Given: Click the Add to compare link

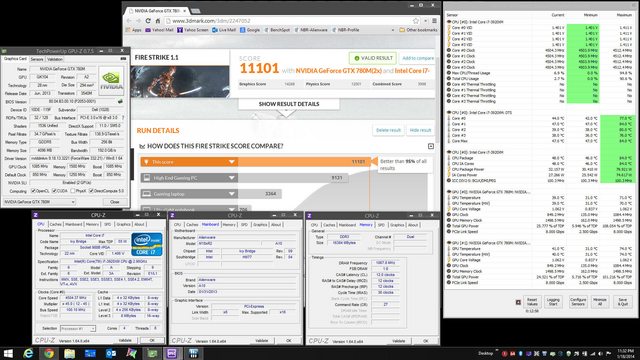Looking at the screenshot, I should tap(418, 58).
